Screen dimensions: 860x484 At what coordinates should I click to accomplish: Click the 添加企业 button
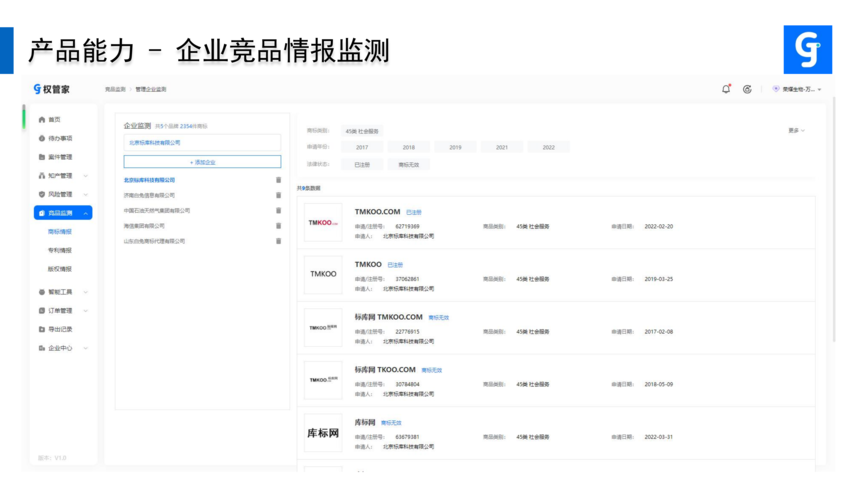[202, 162]
